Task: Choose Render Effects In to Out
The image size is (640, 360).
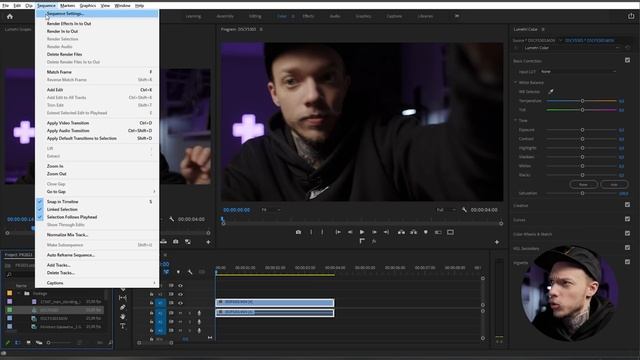Action: click(97, 24)
